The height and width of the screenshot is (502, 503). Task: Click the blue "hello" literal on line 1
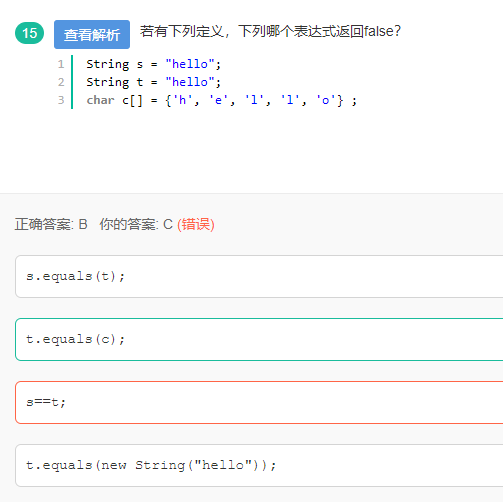click(190, 64)
